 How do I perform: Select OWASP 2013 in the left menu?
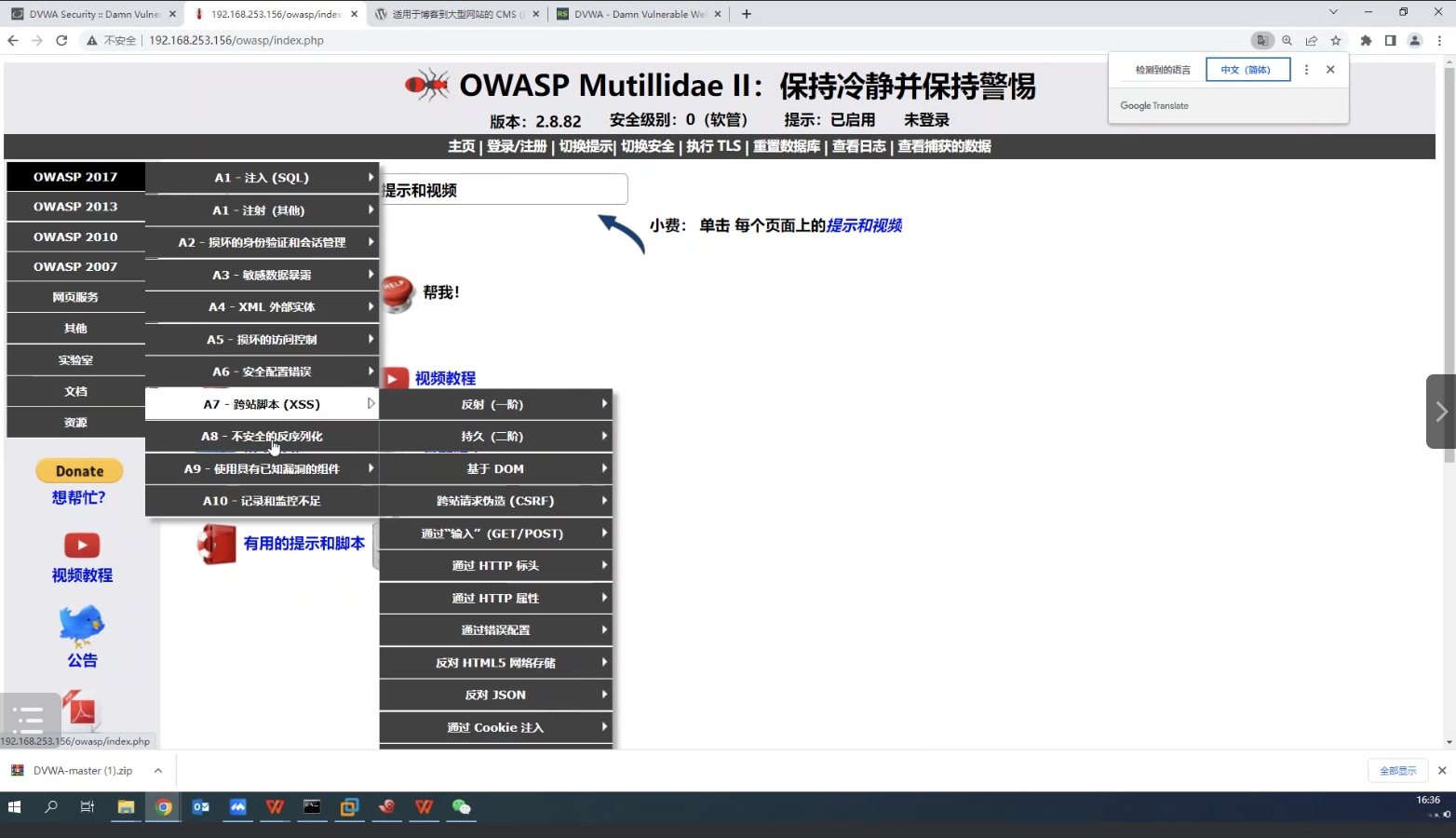click(x=75, y=207)
